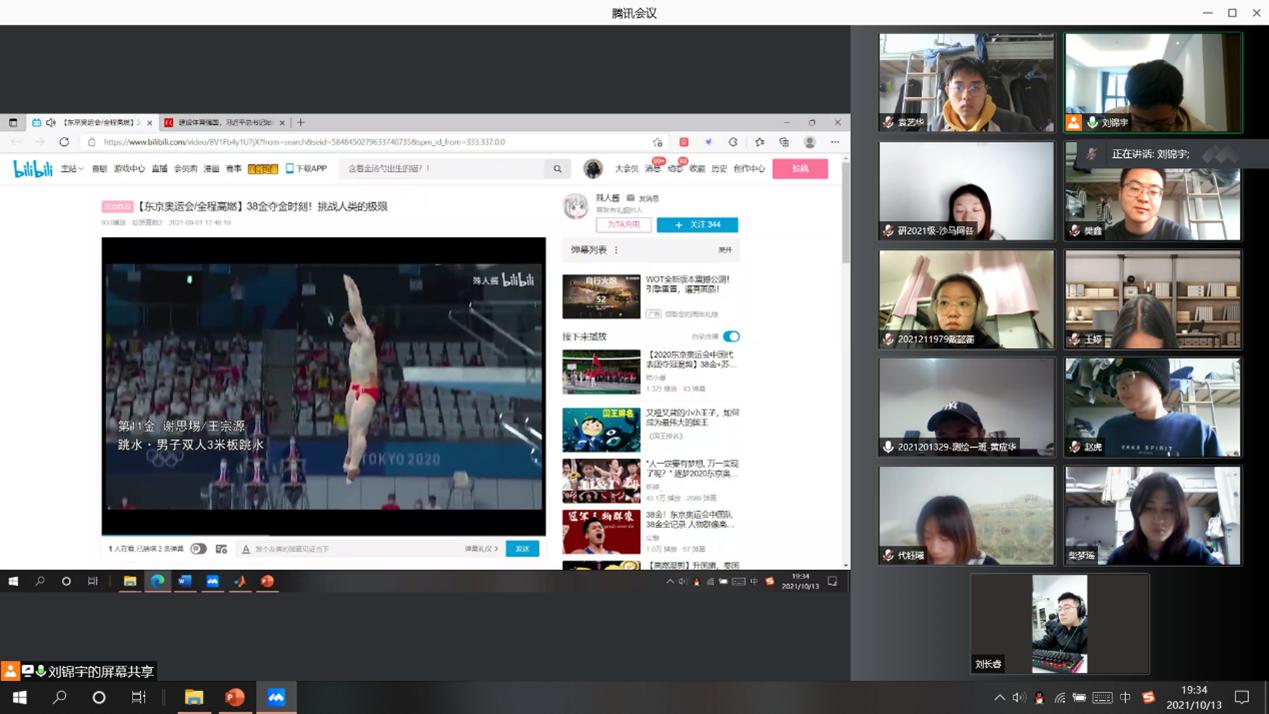The height and width of the screenshot is (714, 1269).
Task: Open 历史 in bilibili header
Action: (x=719, y=169)
